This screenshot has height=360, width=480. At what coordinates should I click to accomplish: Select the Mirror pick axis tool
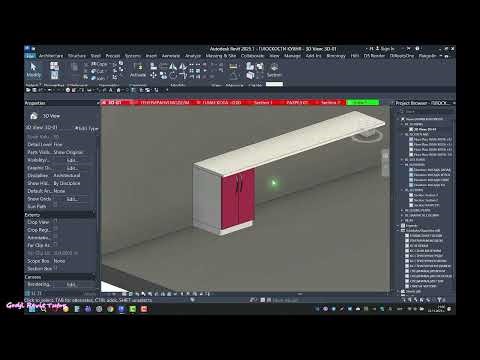[x=173, y=67]
